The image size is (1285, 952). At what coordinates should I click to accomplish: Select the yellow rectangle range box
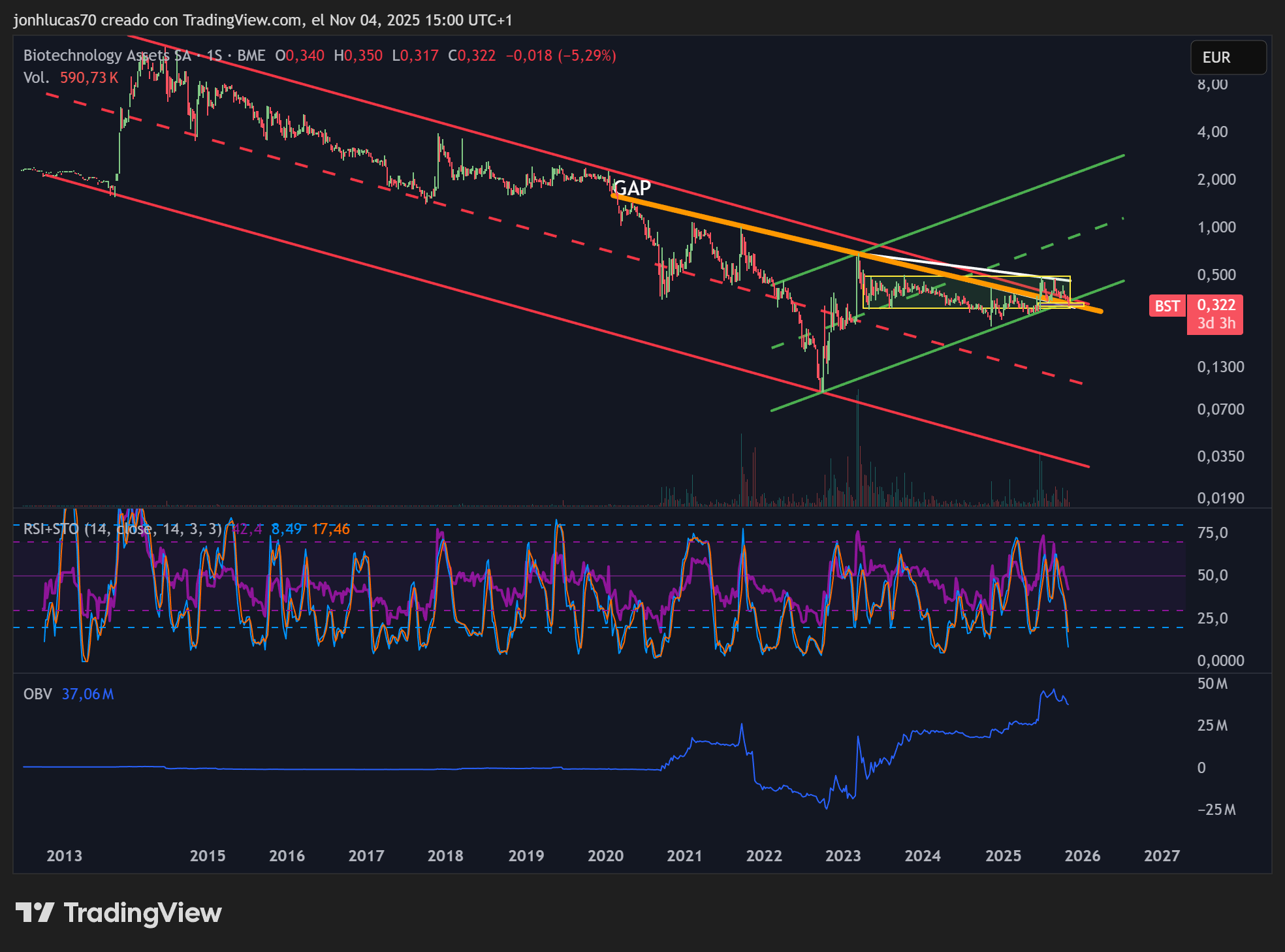966,292
